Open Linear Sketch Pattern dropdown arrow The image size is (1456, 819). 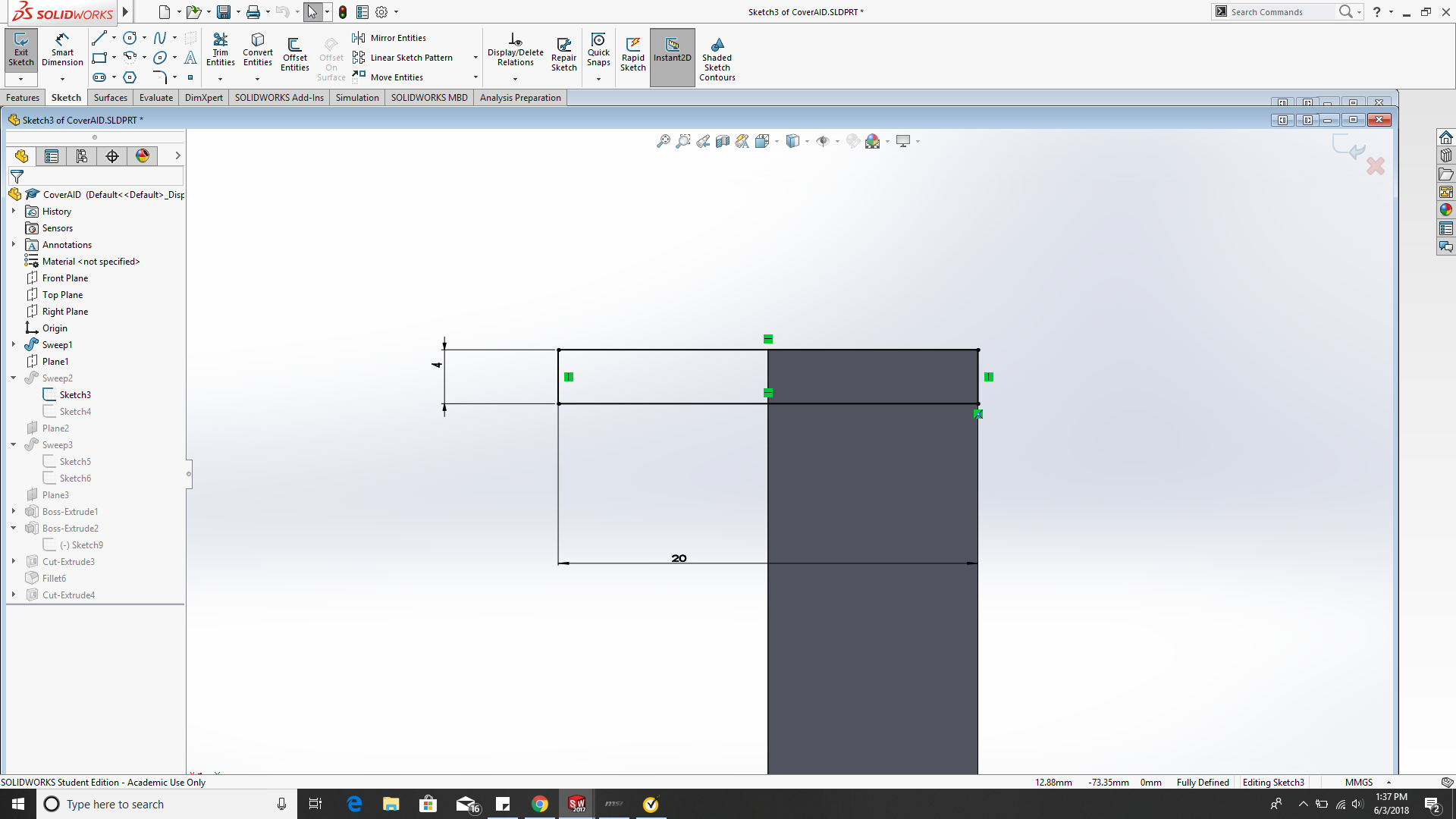pyautogui.click(x=475, y=58)
